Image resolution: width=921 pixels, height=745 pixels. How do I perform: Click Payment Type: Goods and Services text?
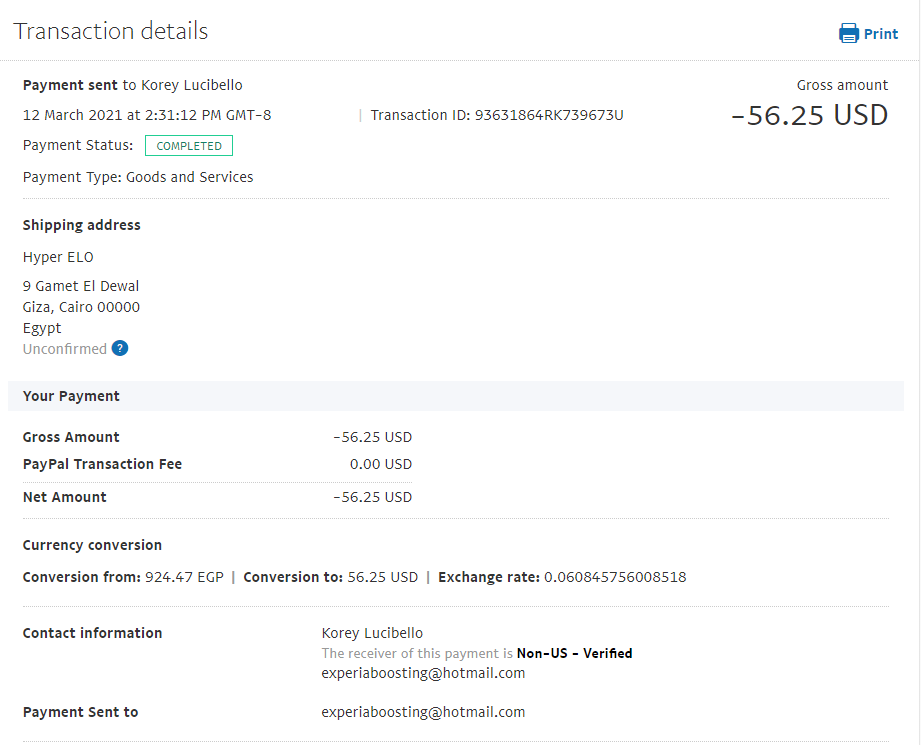(138, 177)
